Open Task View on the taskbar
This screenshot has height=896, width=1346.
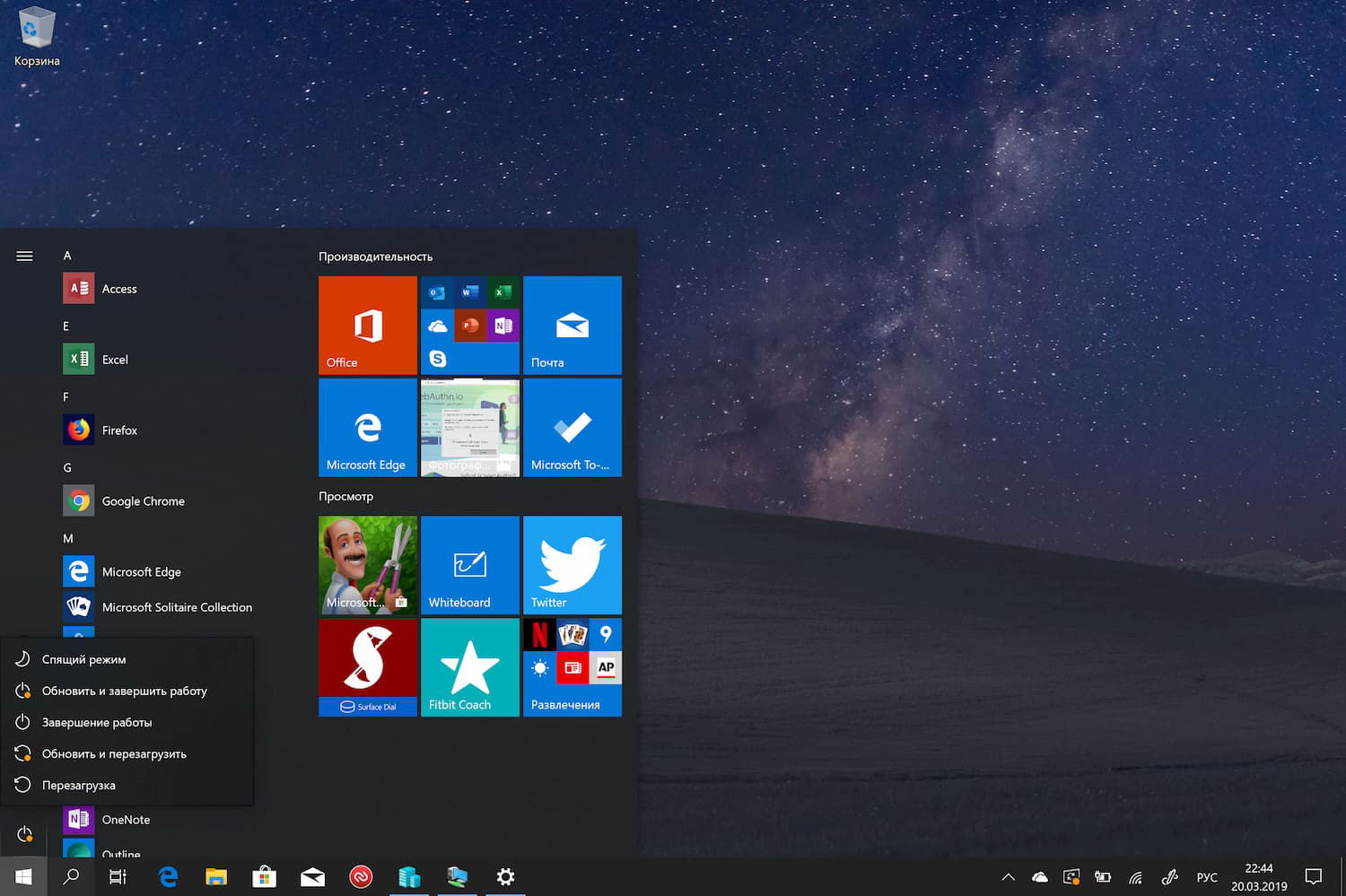click(117, 877)
